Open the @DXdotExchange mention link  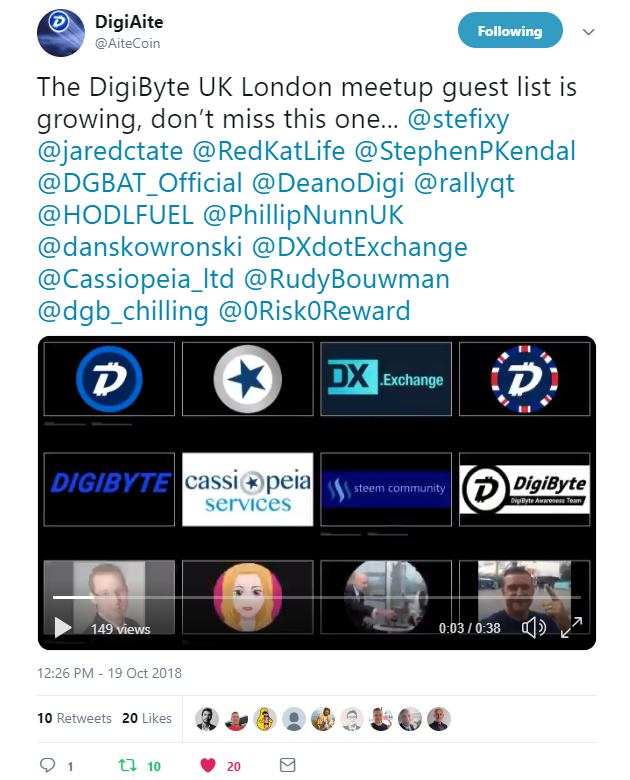pyautogui.click(x=360, y=247)
